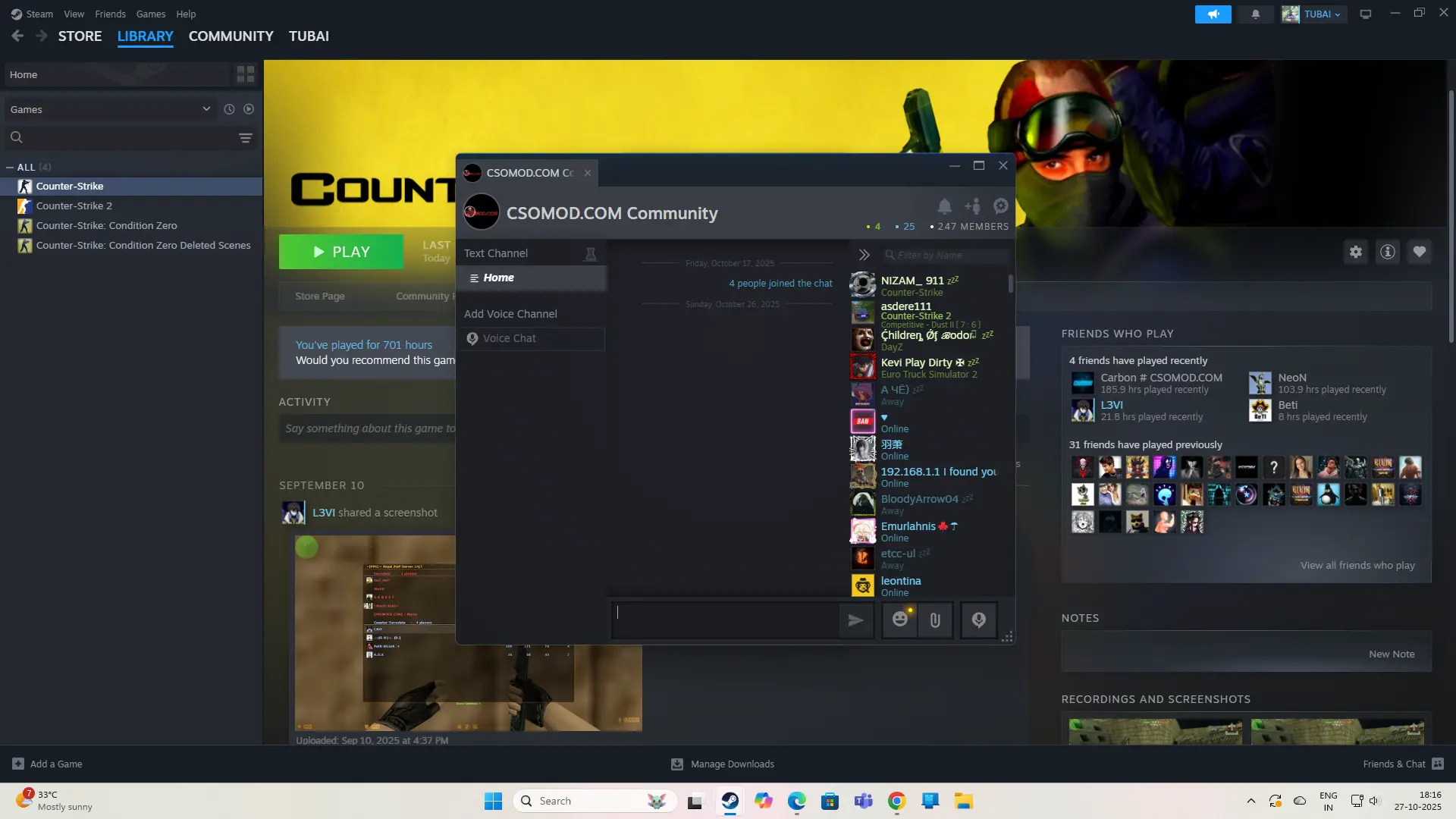Select Counter-Strike: Condition Zero Deleted Scenes
This screenshot has width=1456, height=819.
[132, 245]
